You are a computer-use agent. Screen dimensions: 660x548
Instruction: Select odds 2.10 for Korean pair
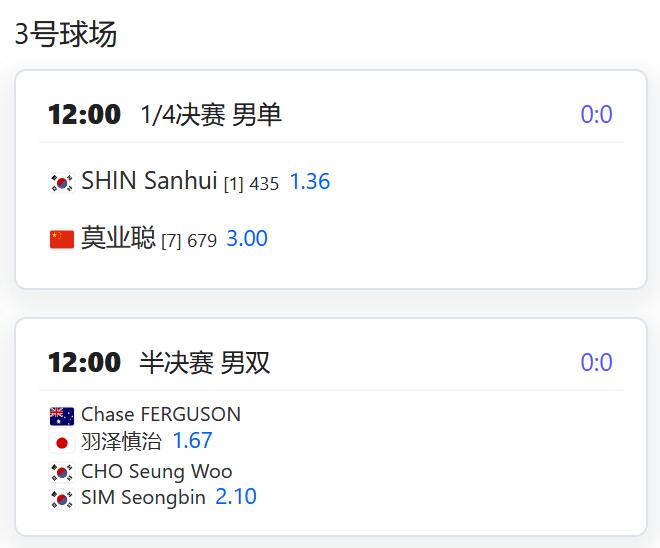(x=236, y=497)
